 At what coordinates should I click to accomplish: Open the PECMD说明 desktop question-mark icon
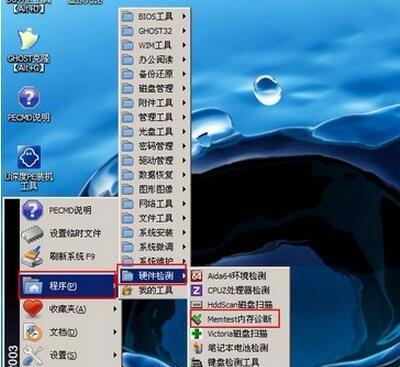29,97
